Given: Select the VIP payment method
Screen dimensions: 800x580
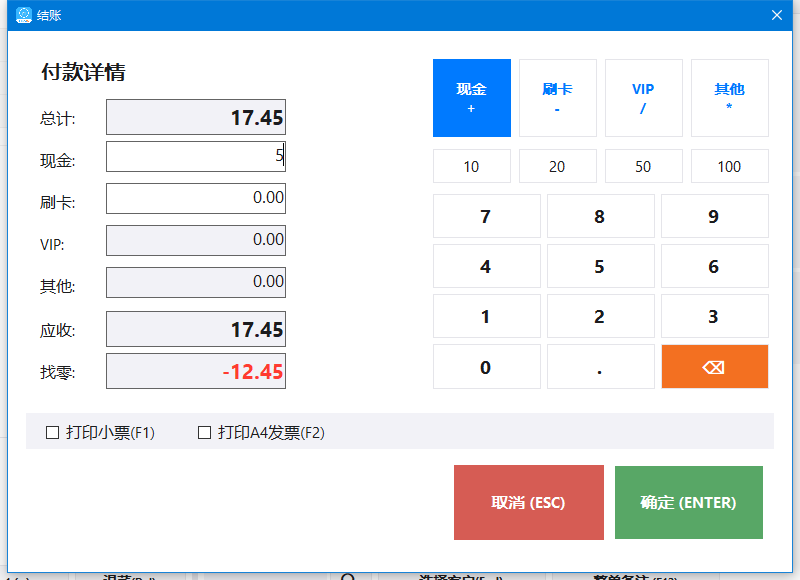Looking at the screenshot, I should 643,98.
